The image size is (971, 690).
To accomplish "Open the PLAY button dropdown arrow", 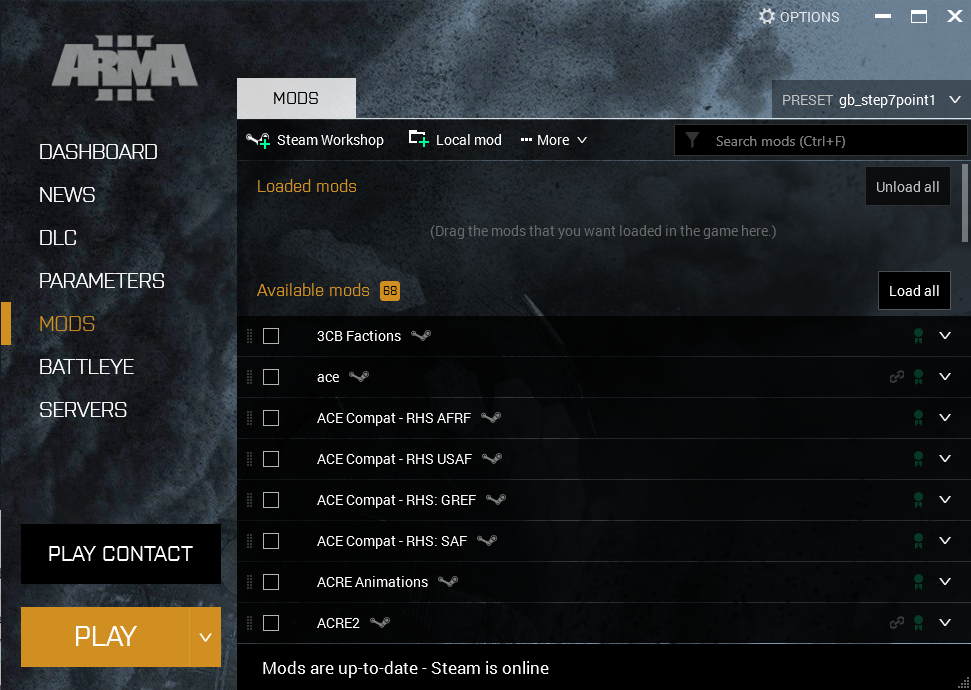I will point(205,637).
